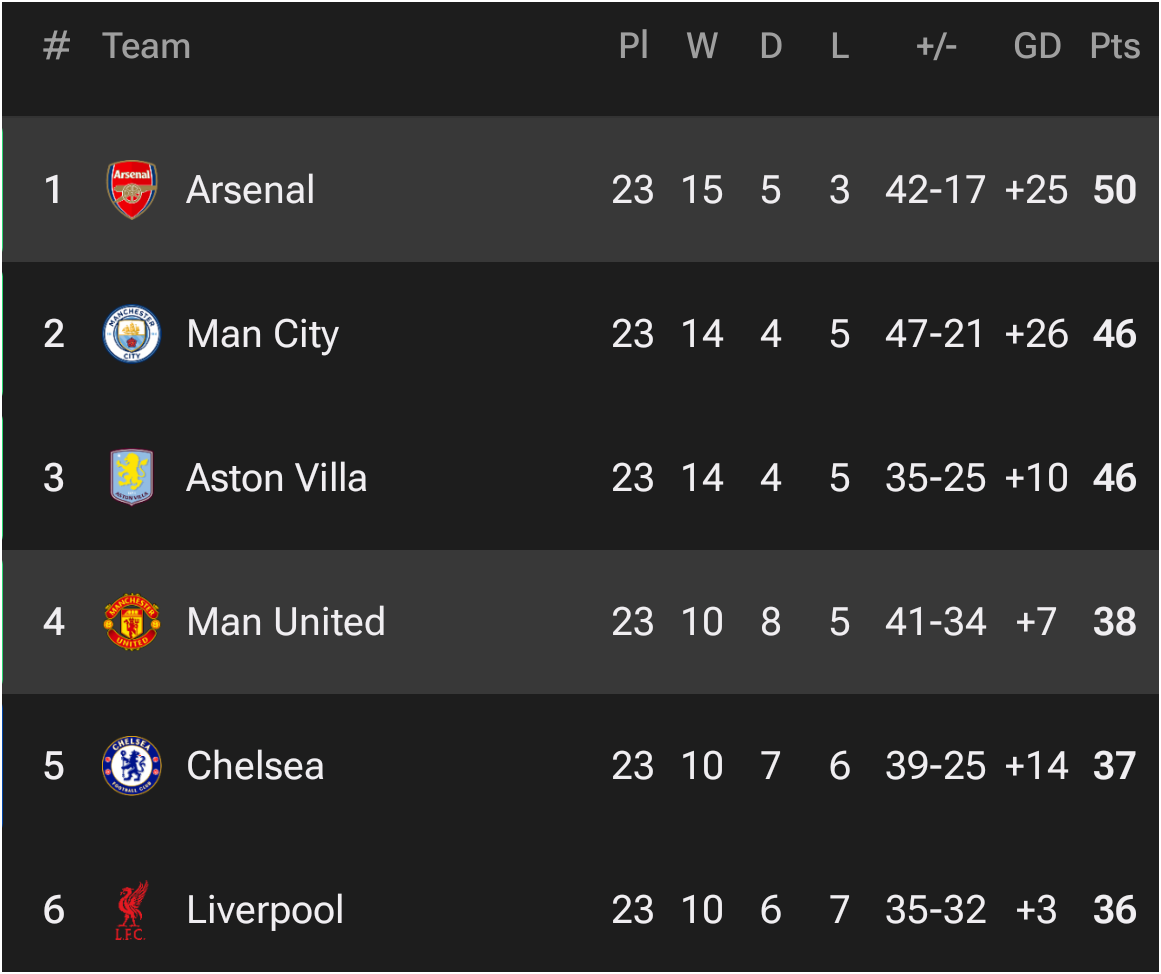Select the Chelsea team name
This screenshot has width=1161, height=974.
pyautogui.click(x=255, y=766)
